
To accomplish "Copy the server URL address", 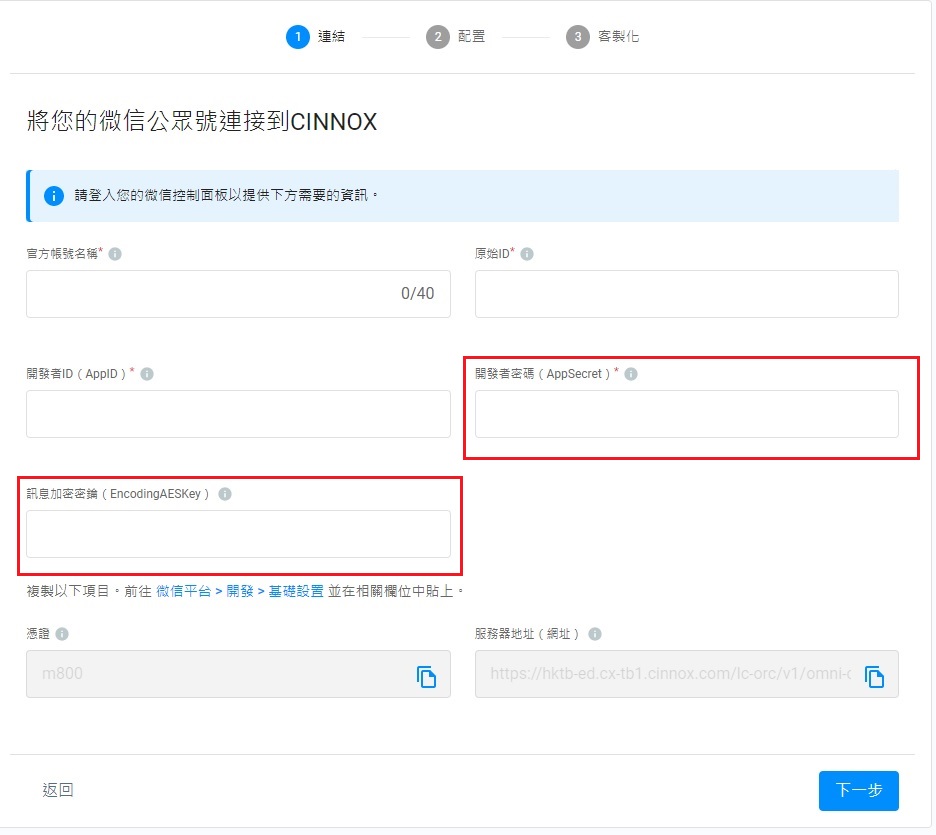I will [875, 676].
